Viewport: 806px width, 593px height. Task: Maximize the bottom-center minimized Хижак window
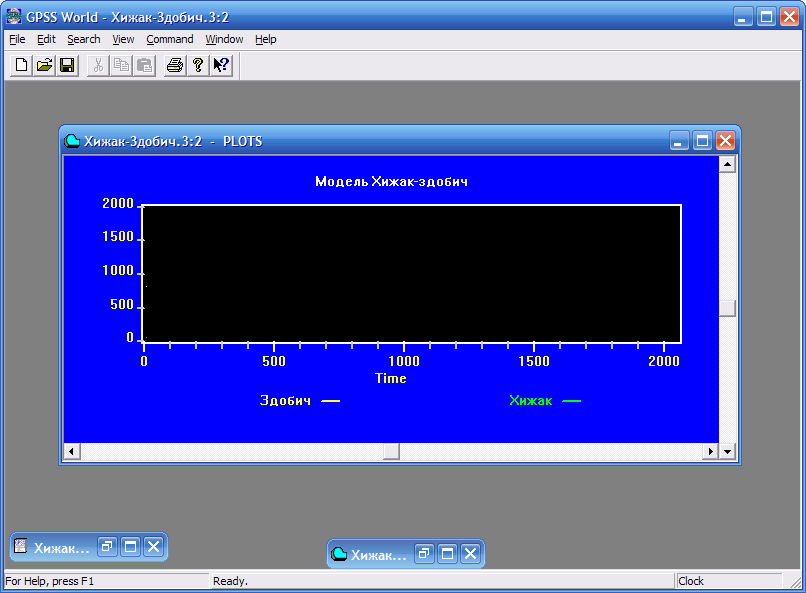tap(448, 553)
